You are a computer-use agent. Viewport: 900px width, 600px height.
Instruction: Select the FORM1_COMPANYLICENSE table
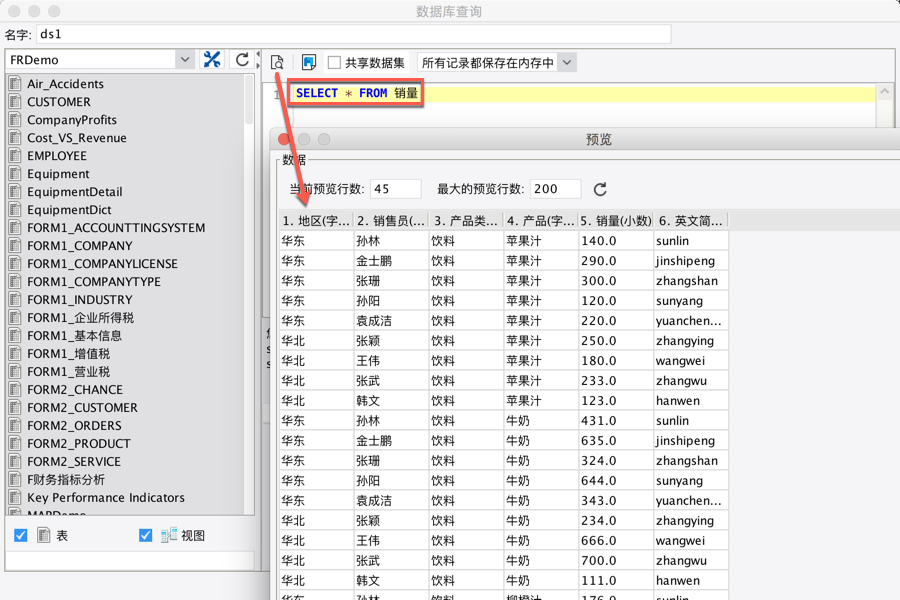(x=102, y=264)
